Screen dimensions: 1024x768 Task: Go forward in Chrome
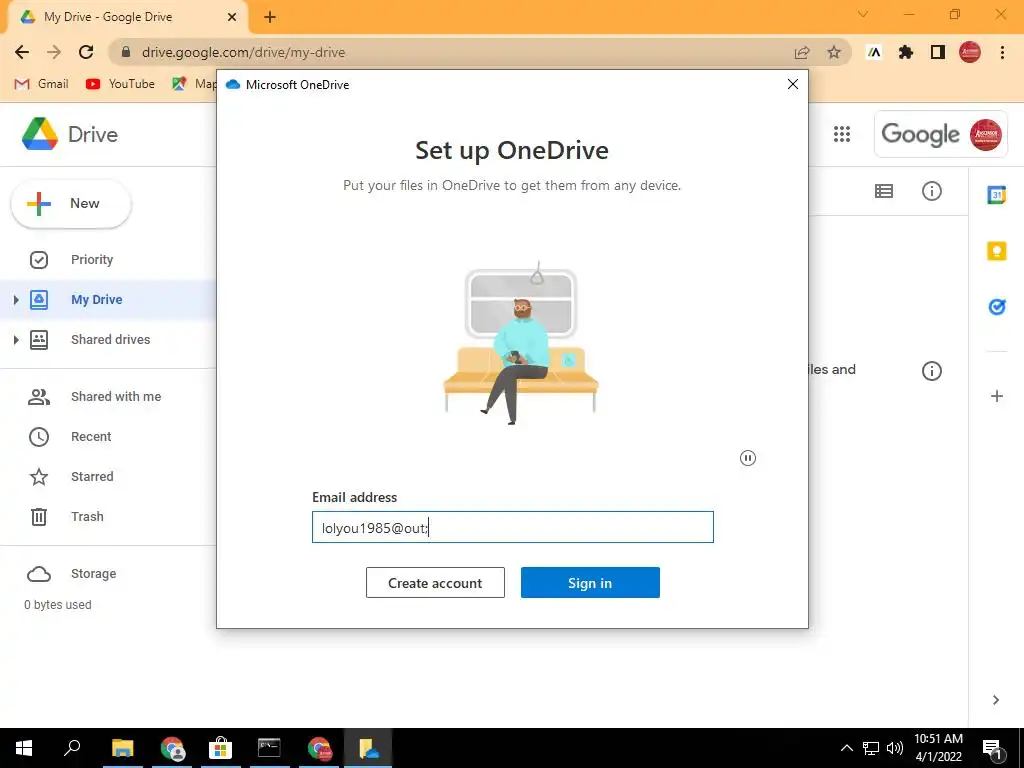click(x=54, y=52)
